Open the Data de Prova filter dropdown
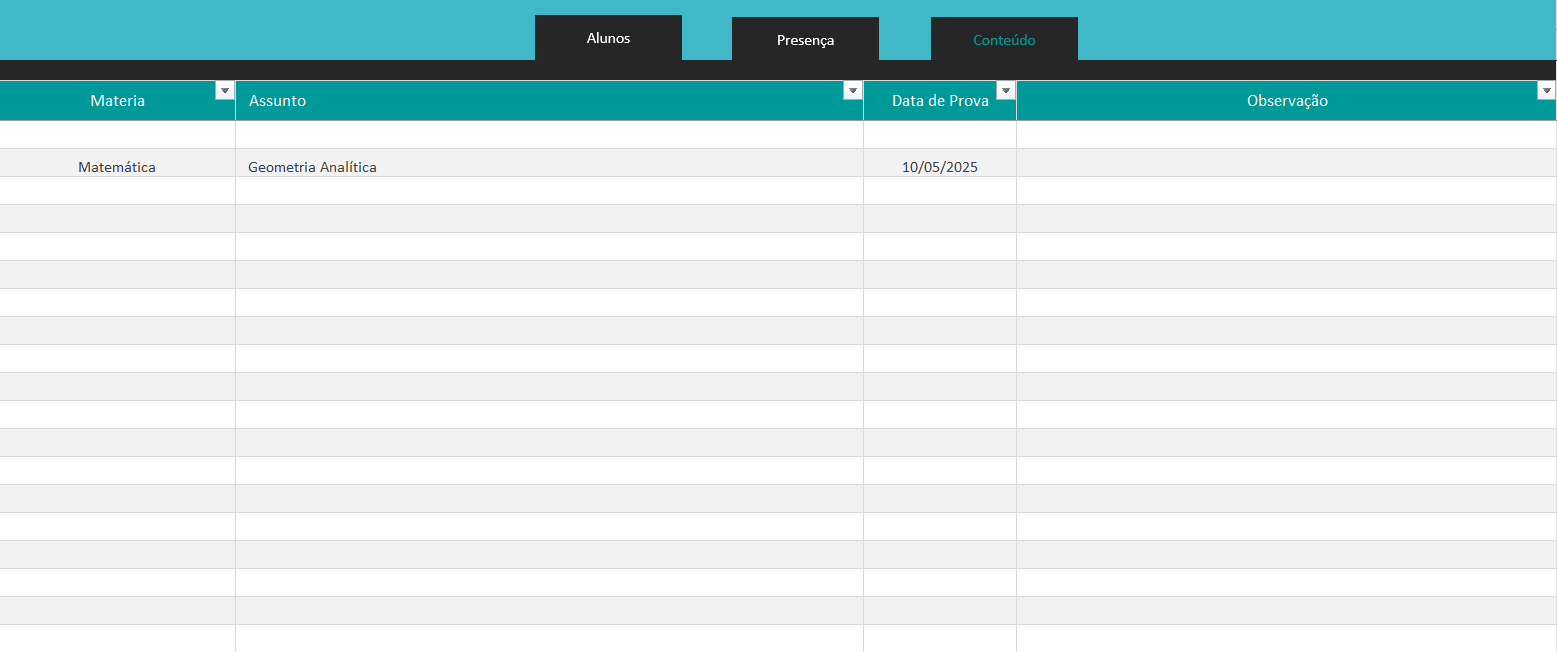Viewport: 1557px width, 652px height. [1005, 91]
